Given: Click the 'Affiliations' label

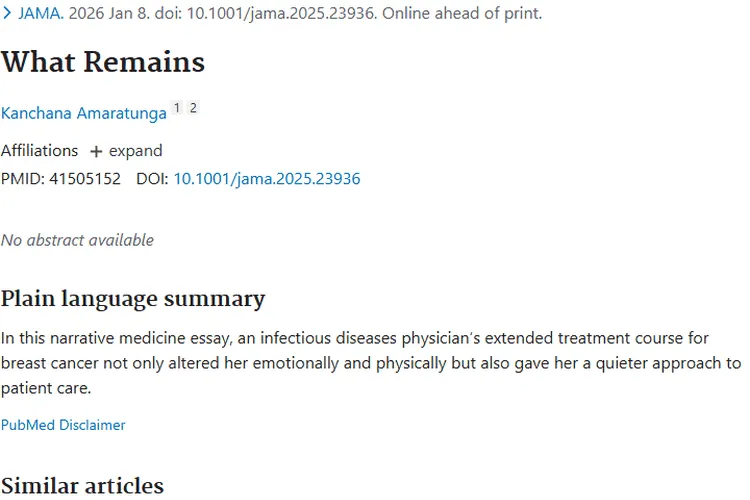Looking at the screenshot, I should (x=39, y=151).
